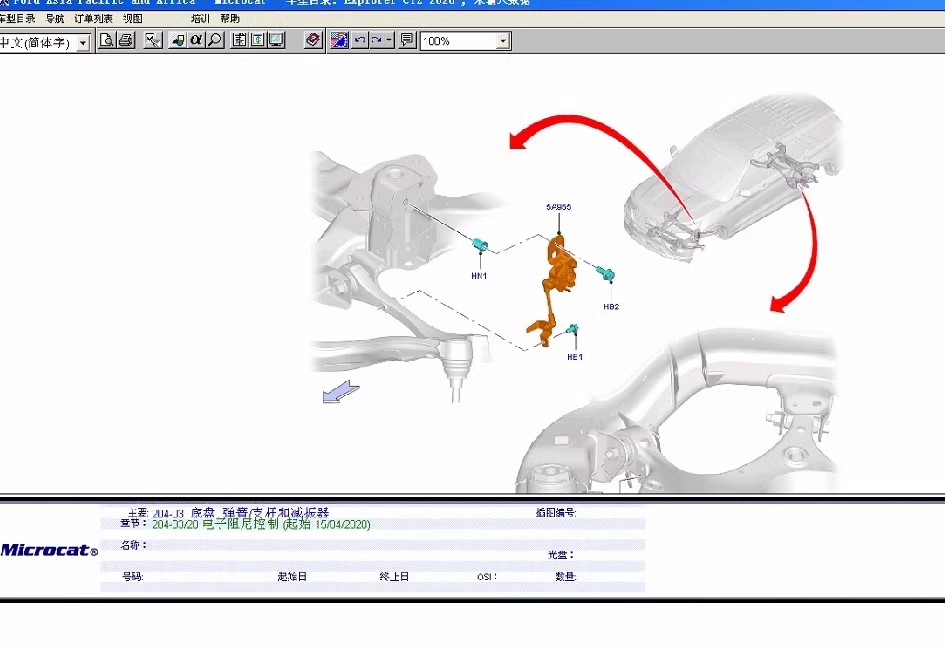Click the alpha symbol toolbar icon
This screenshot has width=945, height=648.
(196, 41)
